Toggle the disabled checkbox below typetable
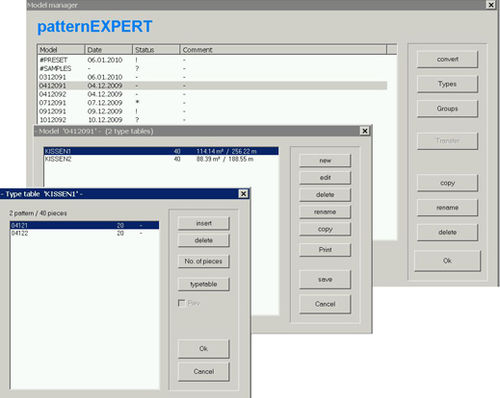Image resolution: width=500 pixels, height=398 pixels. [x=182, y=303]
